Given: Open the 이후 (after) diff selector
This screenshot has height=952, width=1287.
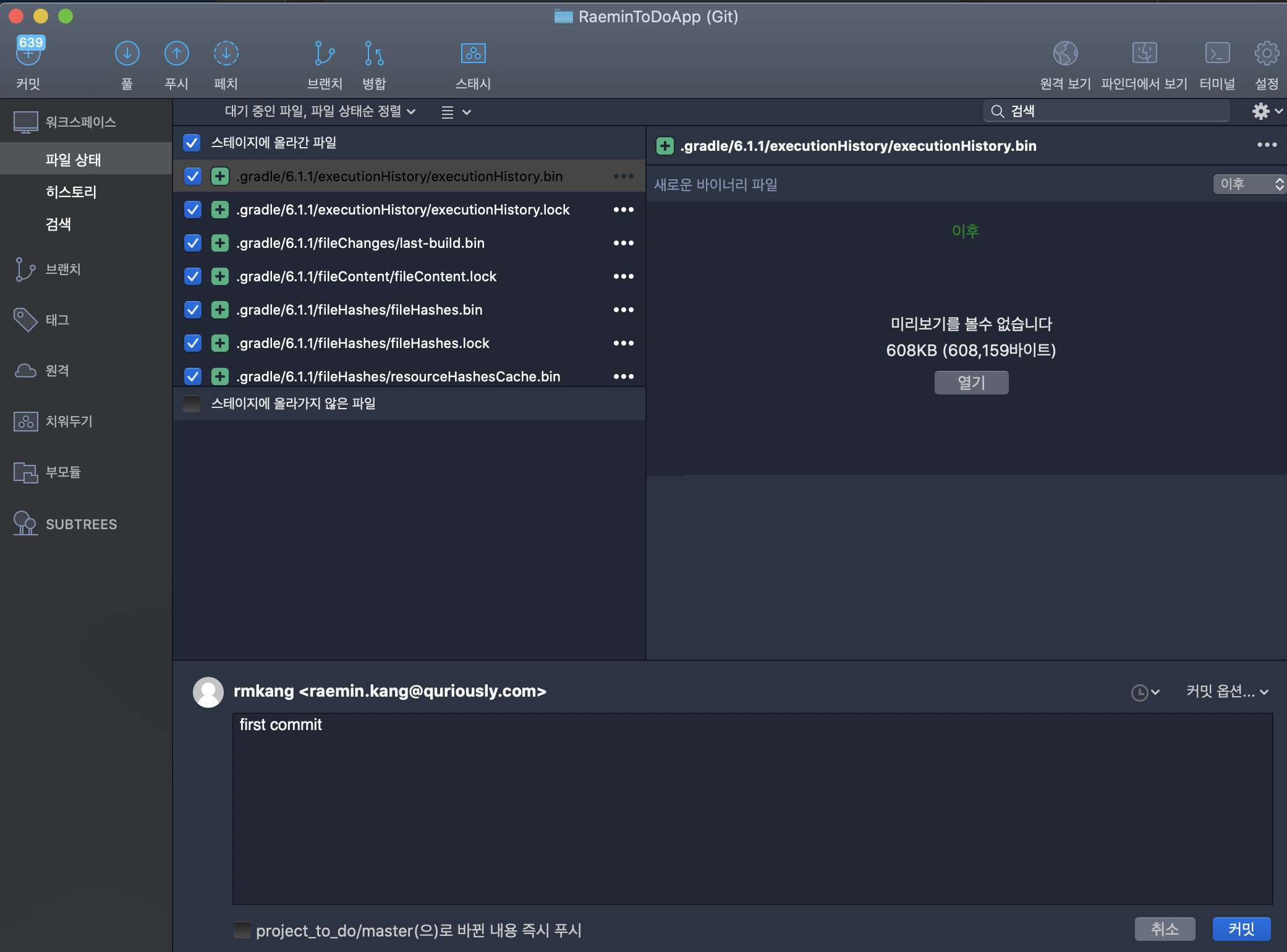Looking at the screenshot, I should tap(1249, 184).
